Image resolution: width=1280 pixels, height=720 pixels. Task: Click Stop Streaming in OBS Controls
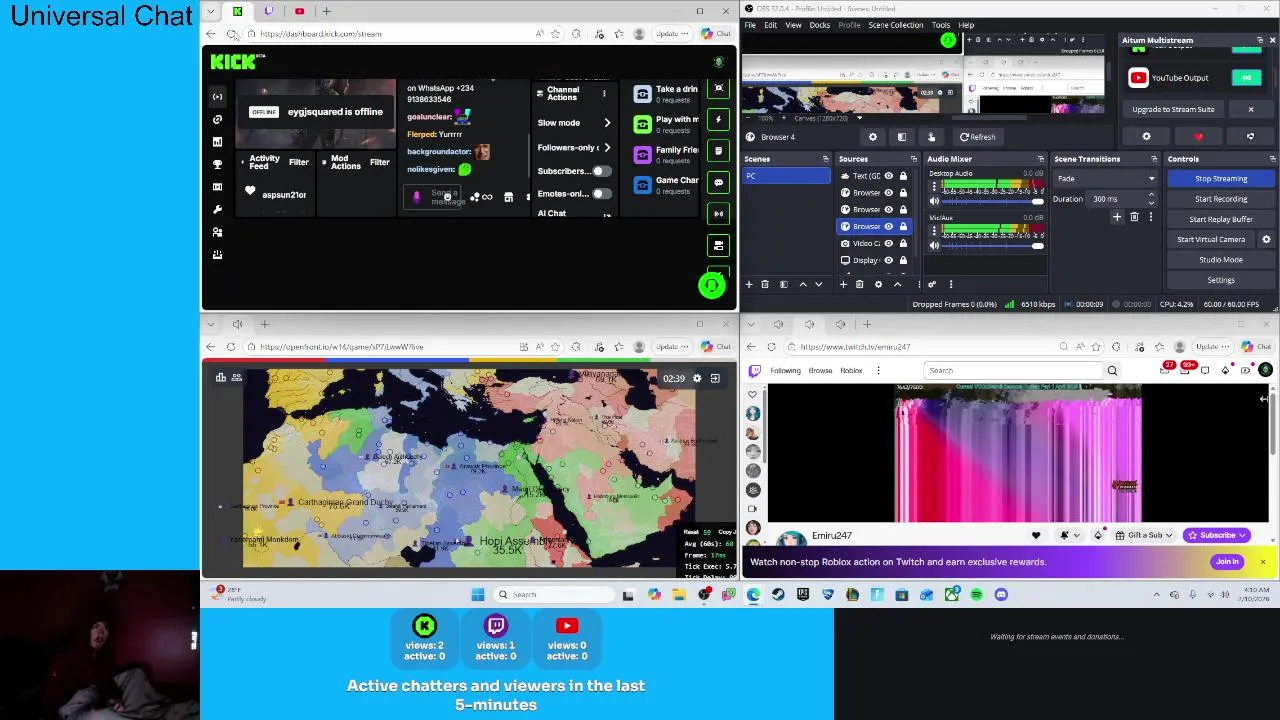pos(1221,178)
